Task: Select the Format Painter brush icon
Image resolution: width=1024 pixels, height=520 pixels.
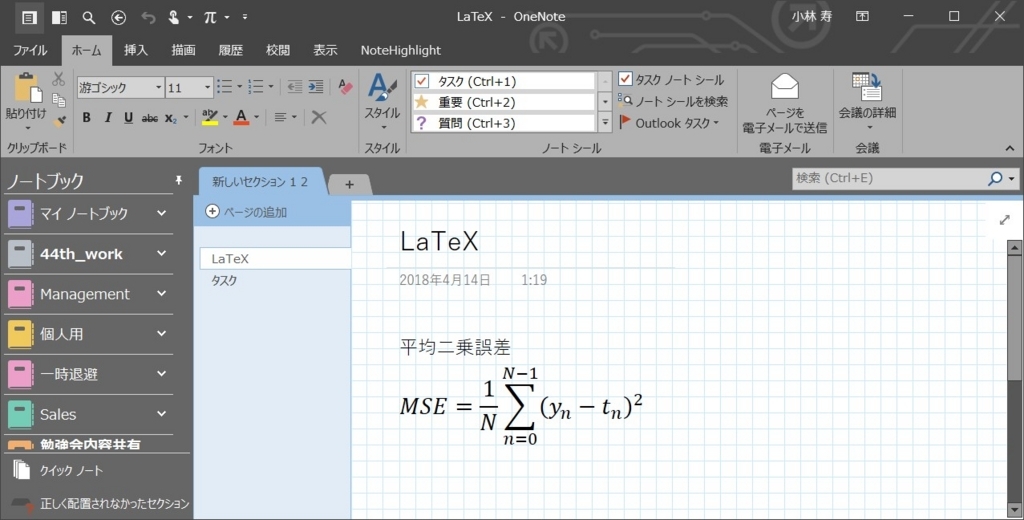Action: [59, 121]
